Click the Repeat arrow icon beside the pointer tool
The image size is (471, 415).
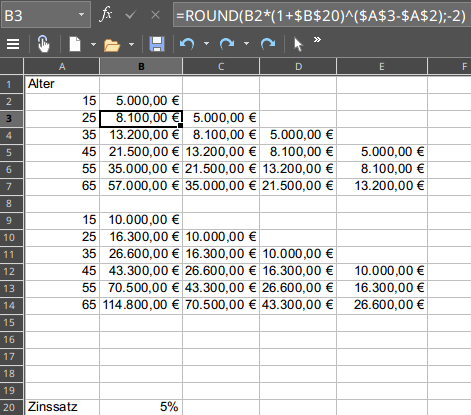268,44
